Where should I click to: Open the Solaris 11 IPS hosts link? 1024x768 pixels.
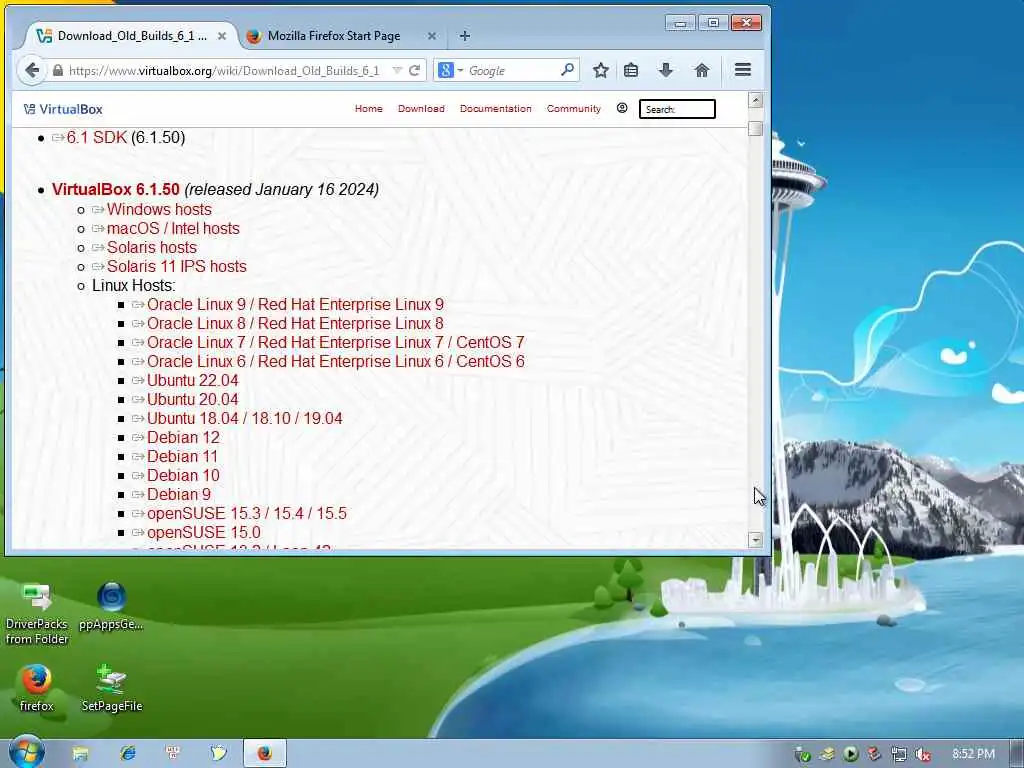[x=176, y=266]
